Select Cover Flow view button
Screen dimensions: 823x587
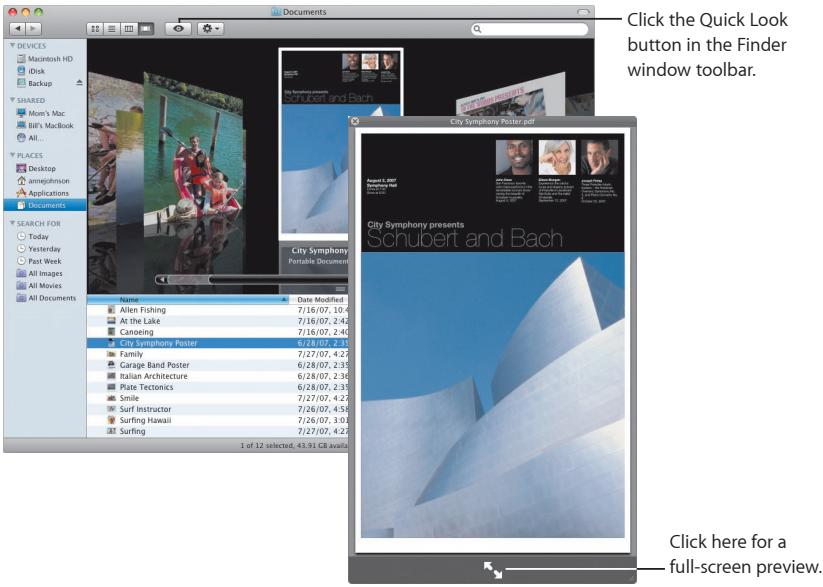pos(146,28)
